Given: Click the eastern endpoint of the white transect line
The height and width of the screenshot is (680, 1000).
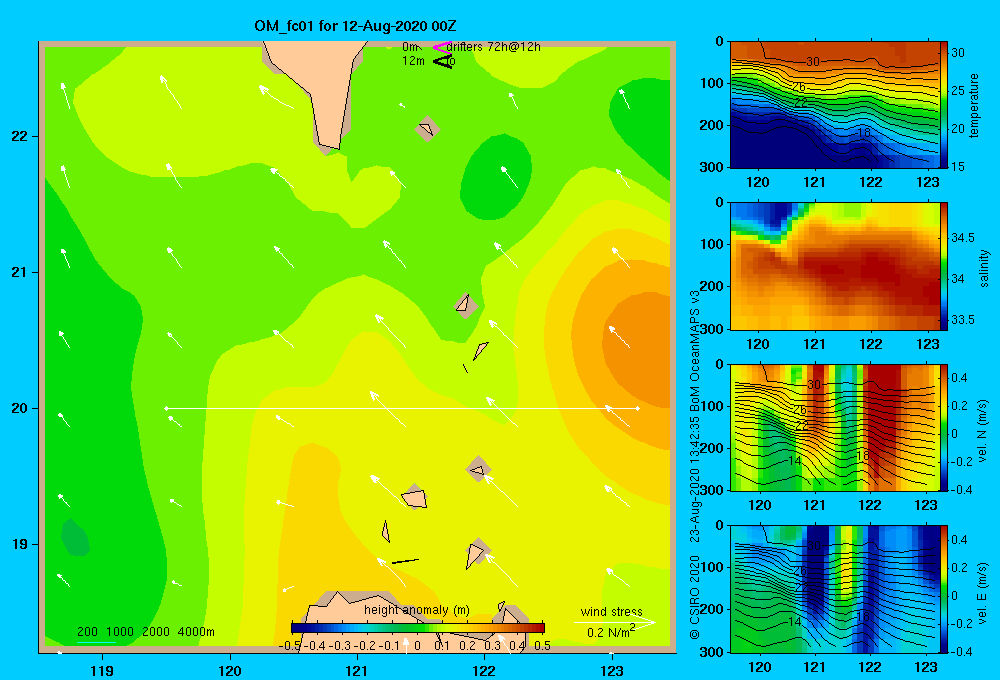Looking at the screenshot, I should click(637, 408).
